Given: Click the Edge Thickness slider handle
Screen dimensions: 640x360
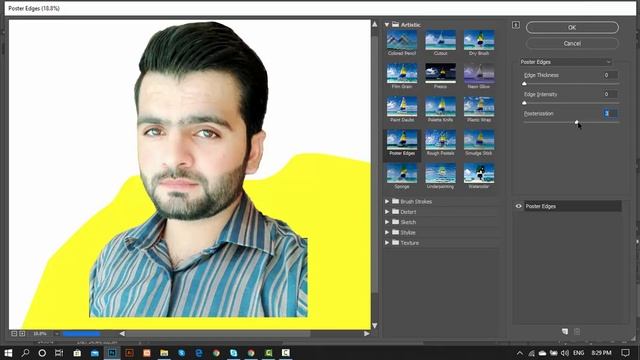Looking at the screenshot, I should [x=524, y=84].
